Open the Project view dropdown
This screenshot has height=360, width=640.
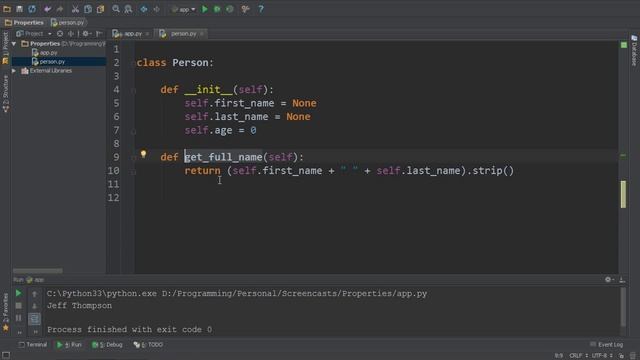tap(34, 33)
